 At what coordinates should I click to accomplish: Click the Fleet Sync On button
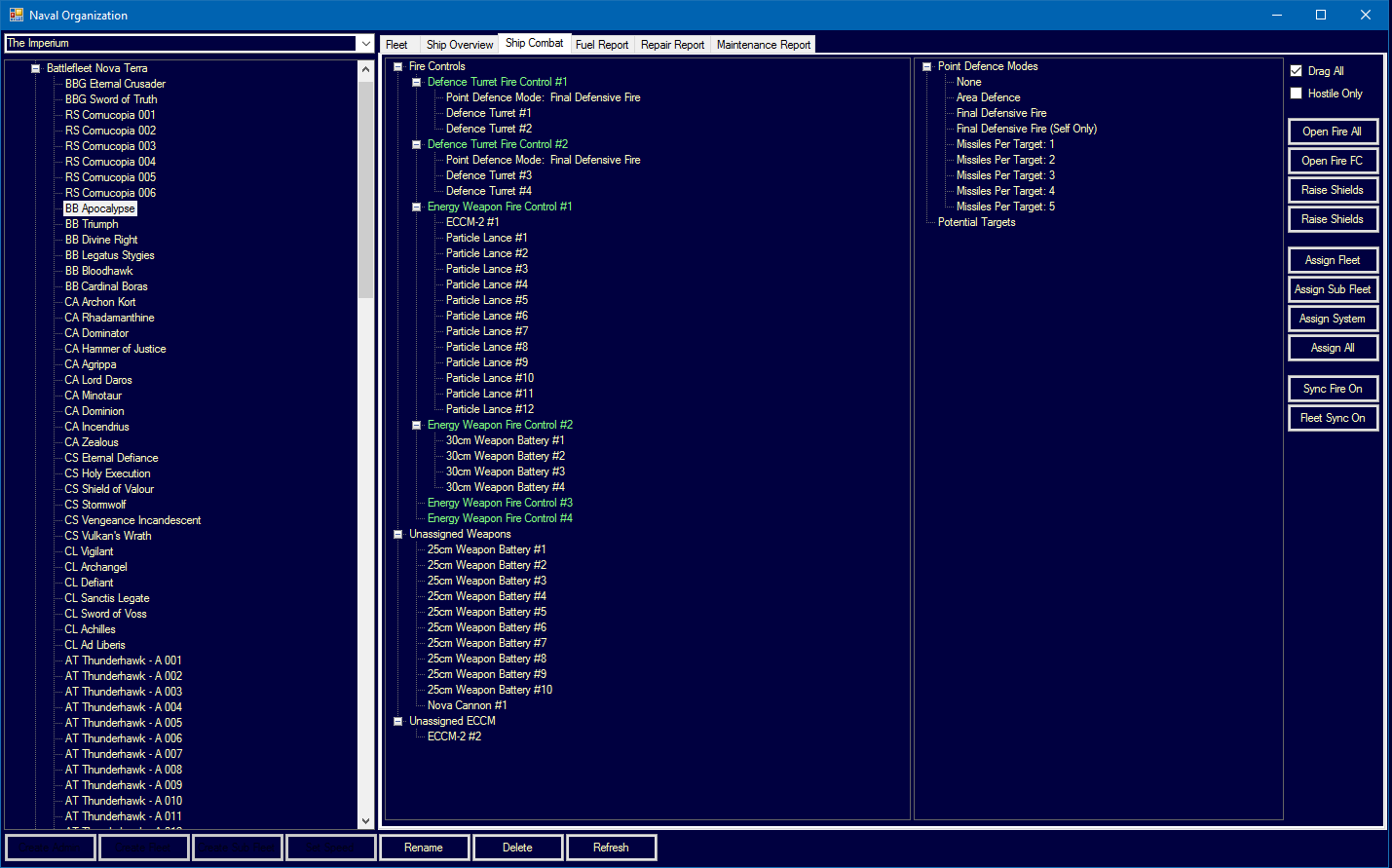coord(1333,418)
